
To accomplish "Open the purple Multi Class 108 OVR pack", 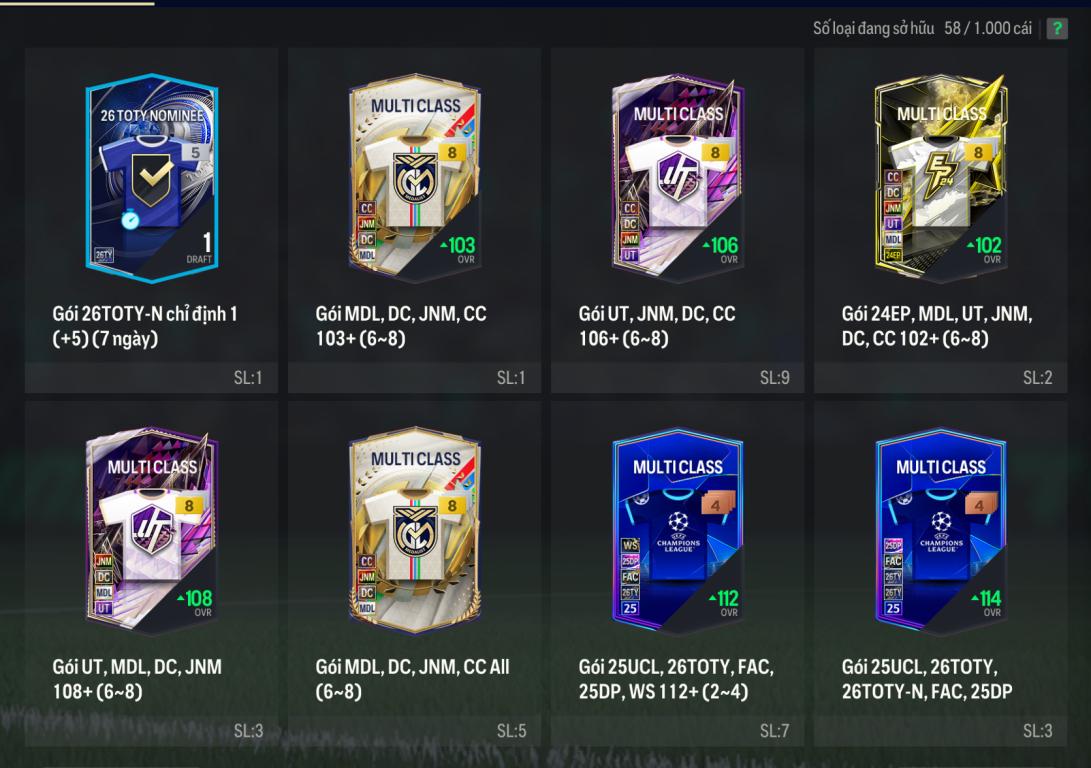I will [x=152, y=531].
